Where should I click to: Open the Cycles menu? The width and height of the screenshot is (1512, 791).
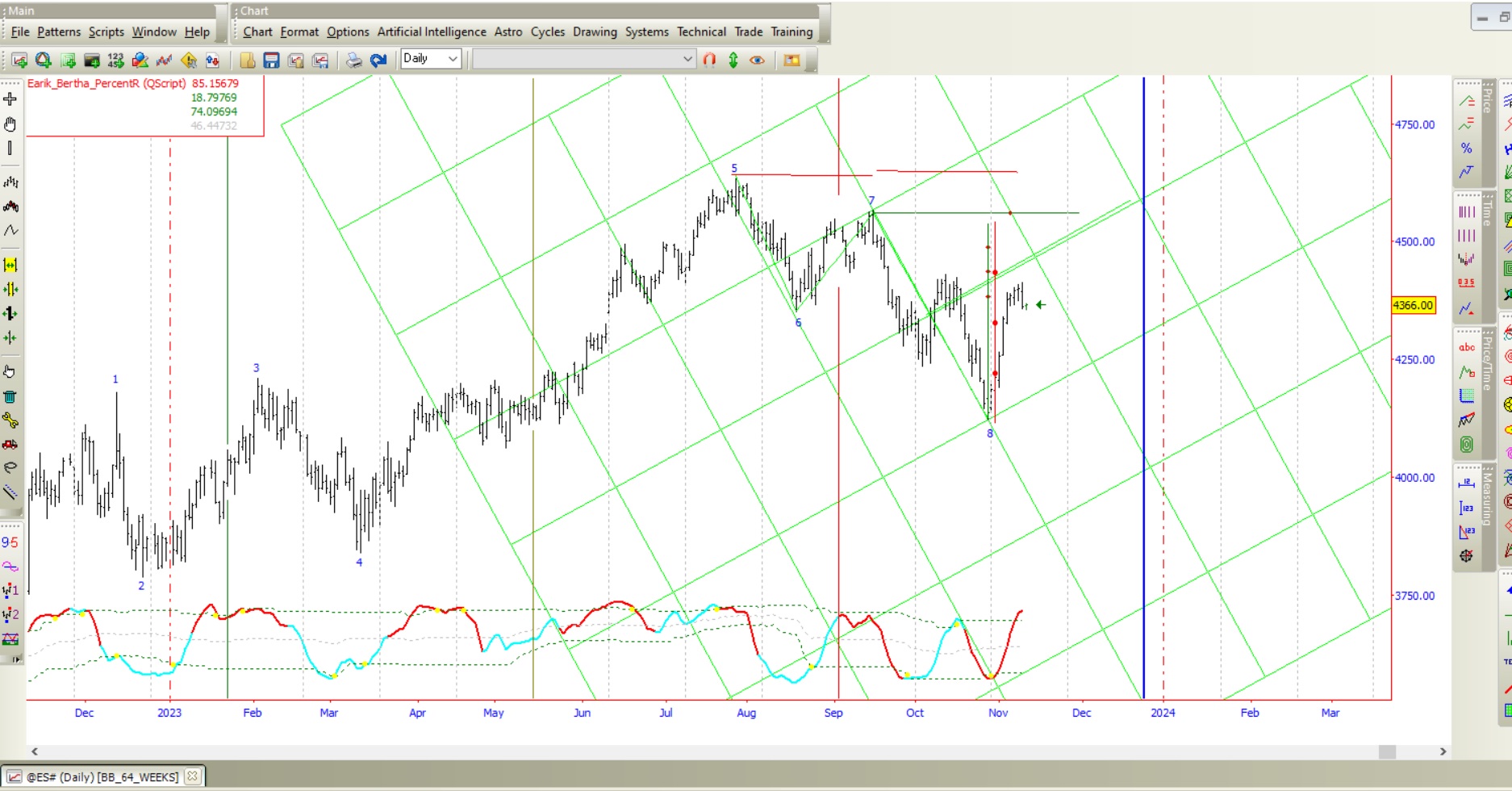(x=548, y=31)
